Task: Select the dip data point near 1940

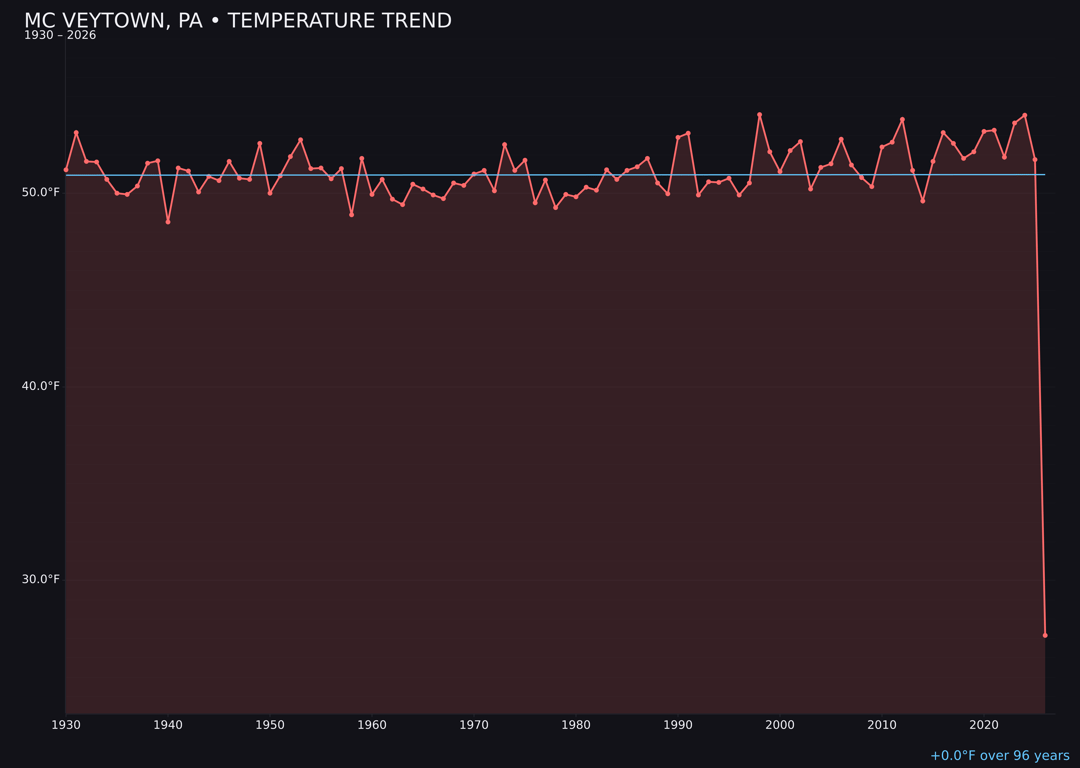Action: click(x=167, y=221)
